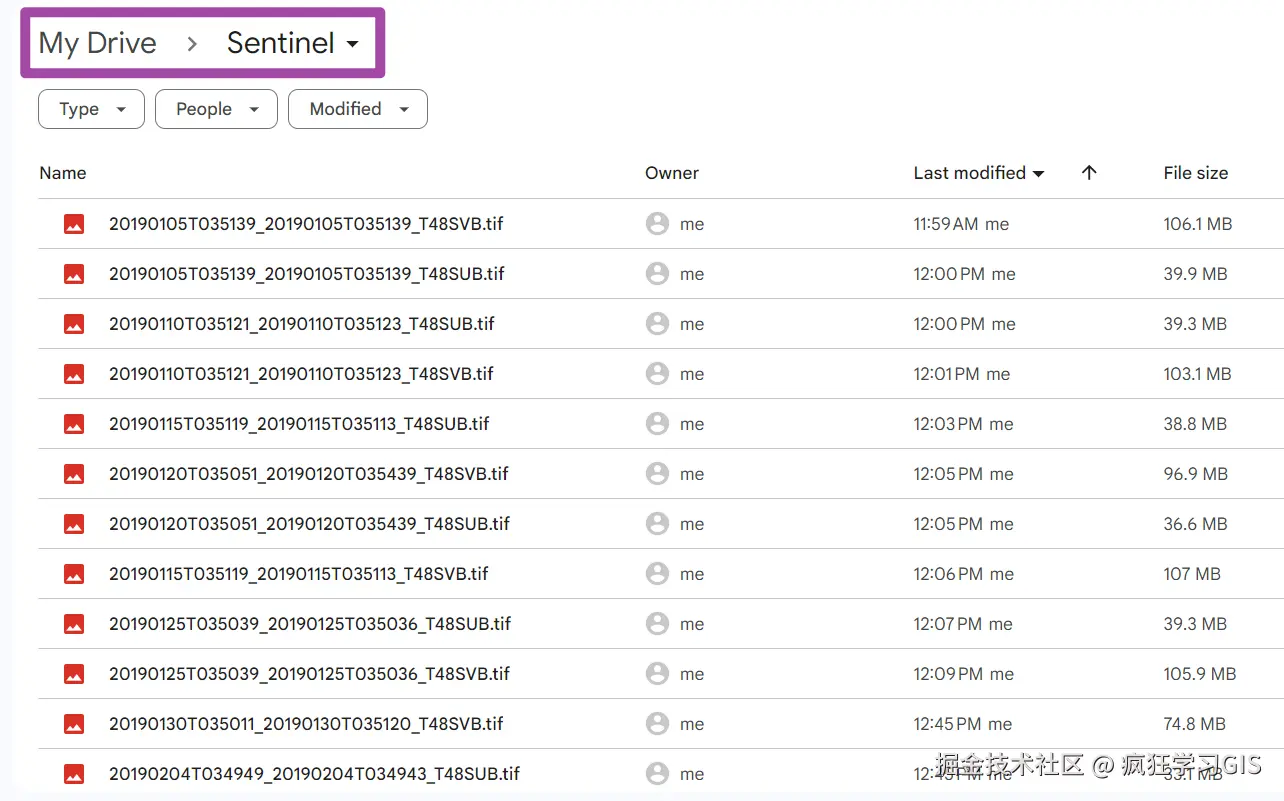
Task: Click image icon of 20190130T035011 T48SVB file
Action: (x=74, y=724)
